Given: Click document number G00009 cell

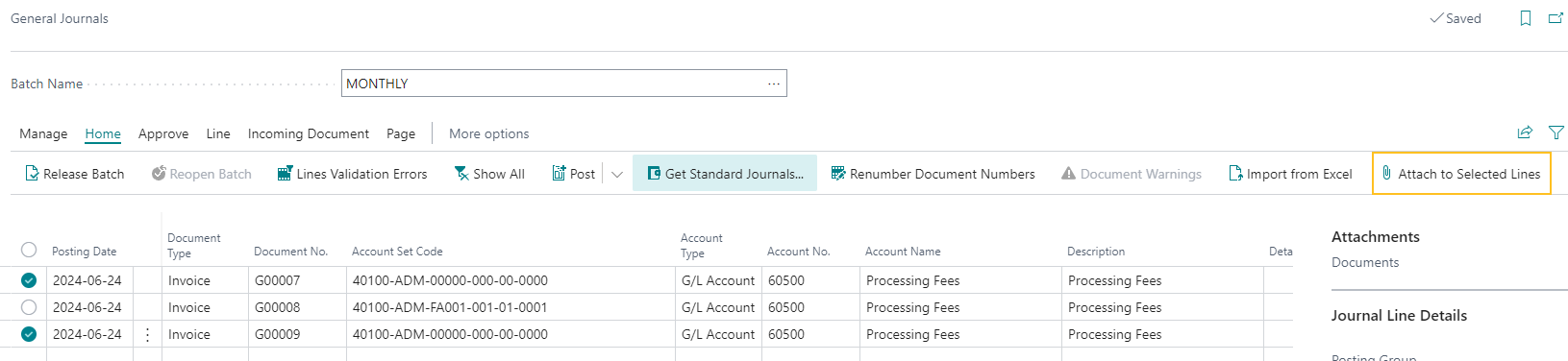Looking at the screenshot, I should point(297,334).
